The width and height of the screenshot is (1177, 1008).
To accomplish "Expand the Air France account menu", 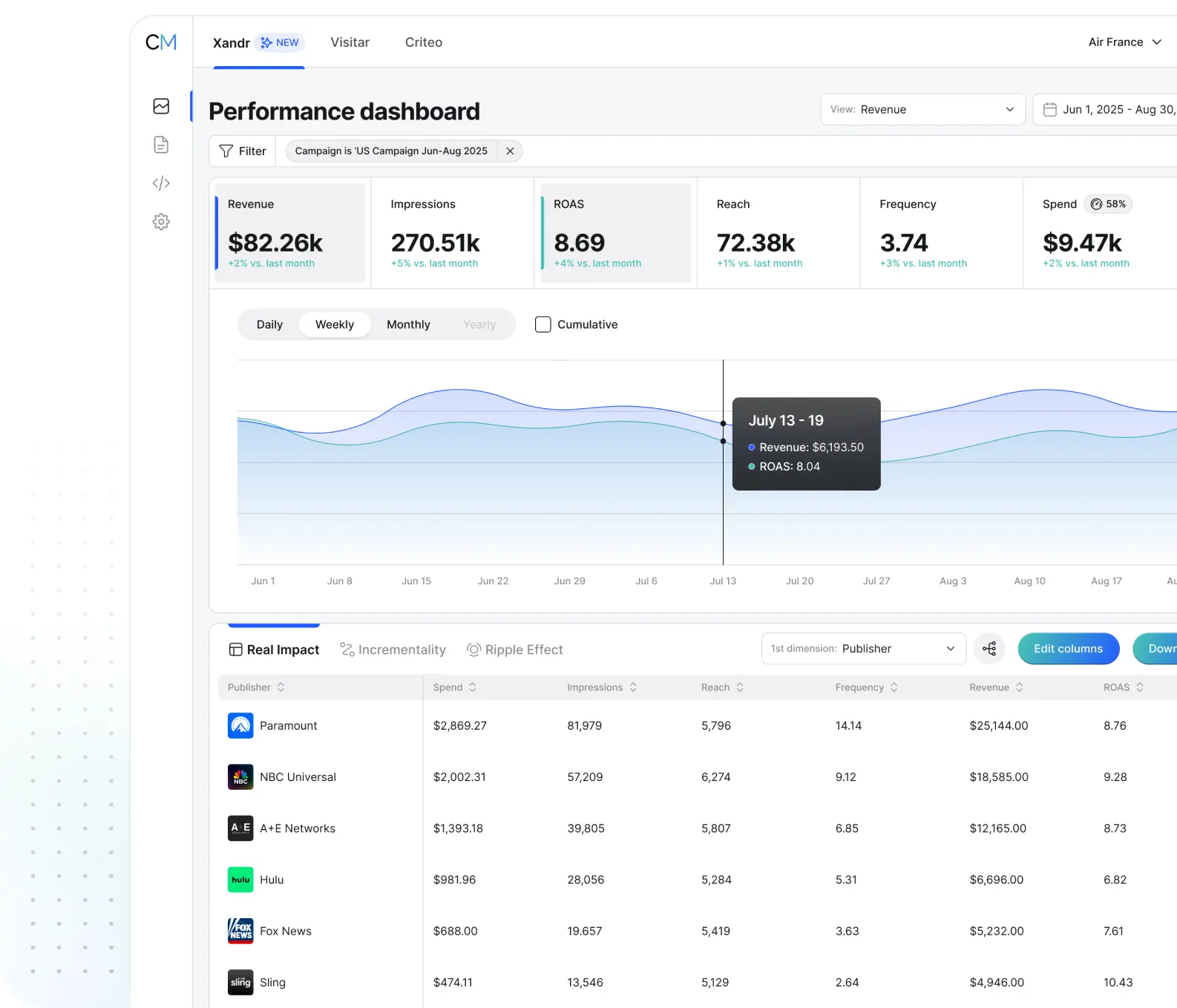I will coord(1124,42).
